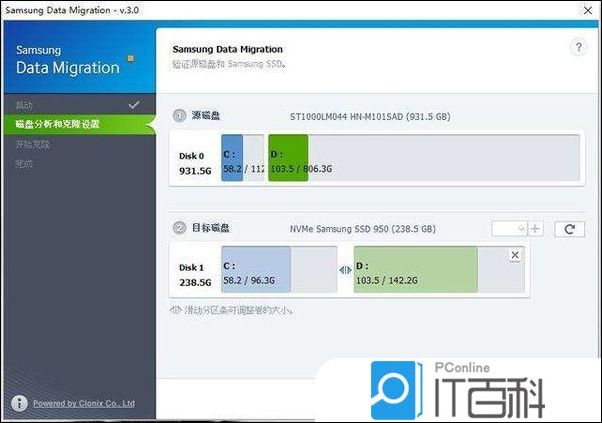Click the Disk 1 238.5G label
Image resolution: width=602 pixels, height=423 pixels.
click(x=195, y=275)
